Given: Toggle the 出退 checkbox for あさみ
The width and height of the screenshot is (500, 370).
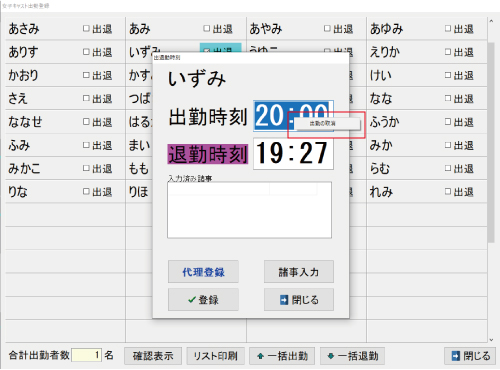Looking at the screenshot, I should [x=86, y=29].
